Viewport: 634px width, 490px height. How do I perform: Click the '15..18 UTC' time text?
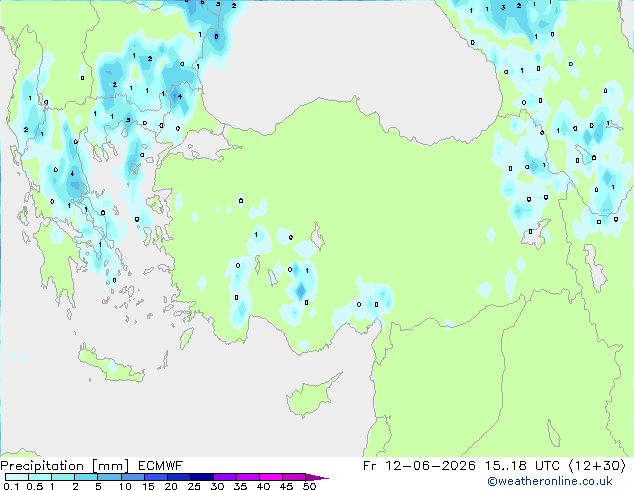click(x=522, y=466)
